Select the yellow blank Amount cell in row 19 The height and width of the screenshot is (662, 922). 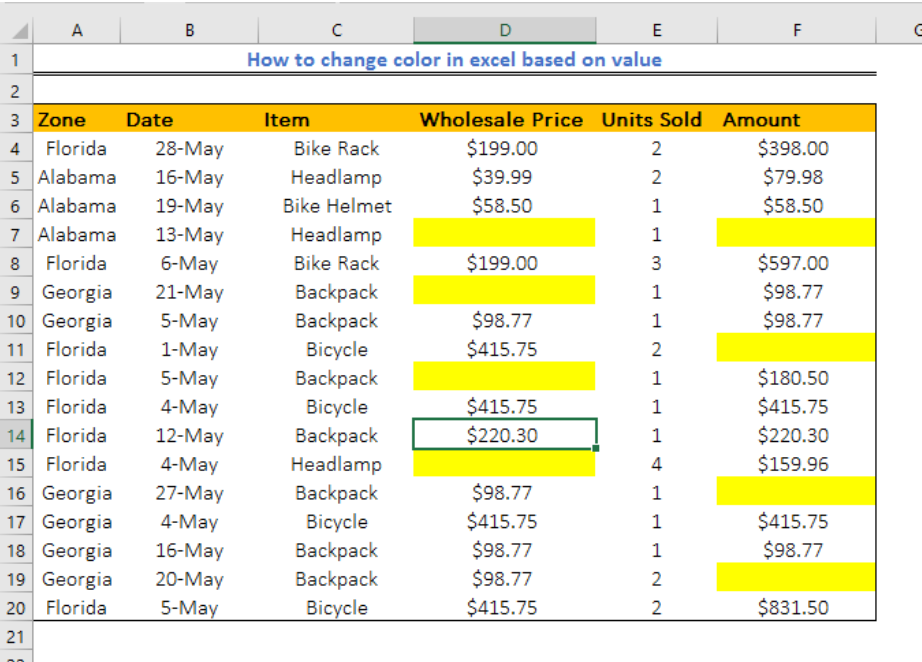pyautogui.click(x=796, y=577)
